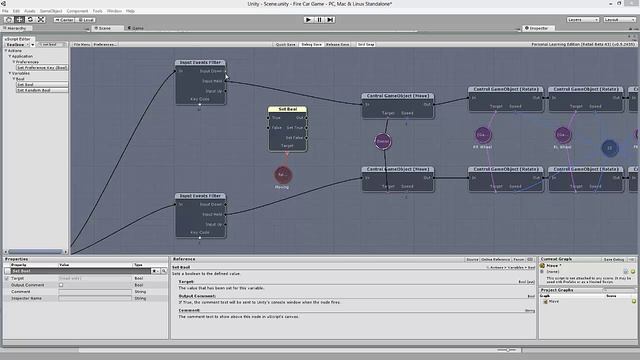This screenshot has height=360, width=640.
Task: Click the Release Save button
Action: pos(338,44)
